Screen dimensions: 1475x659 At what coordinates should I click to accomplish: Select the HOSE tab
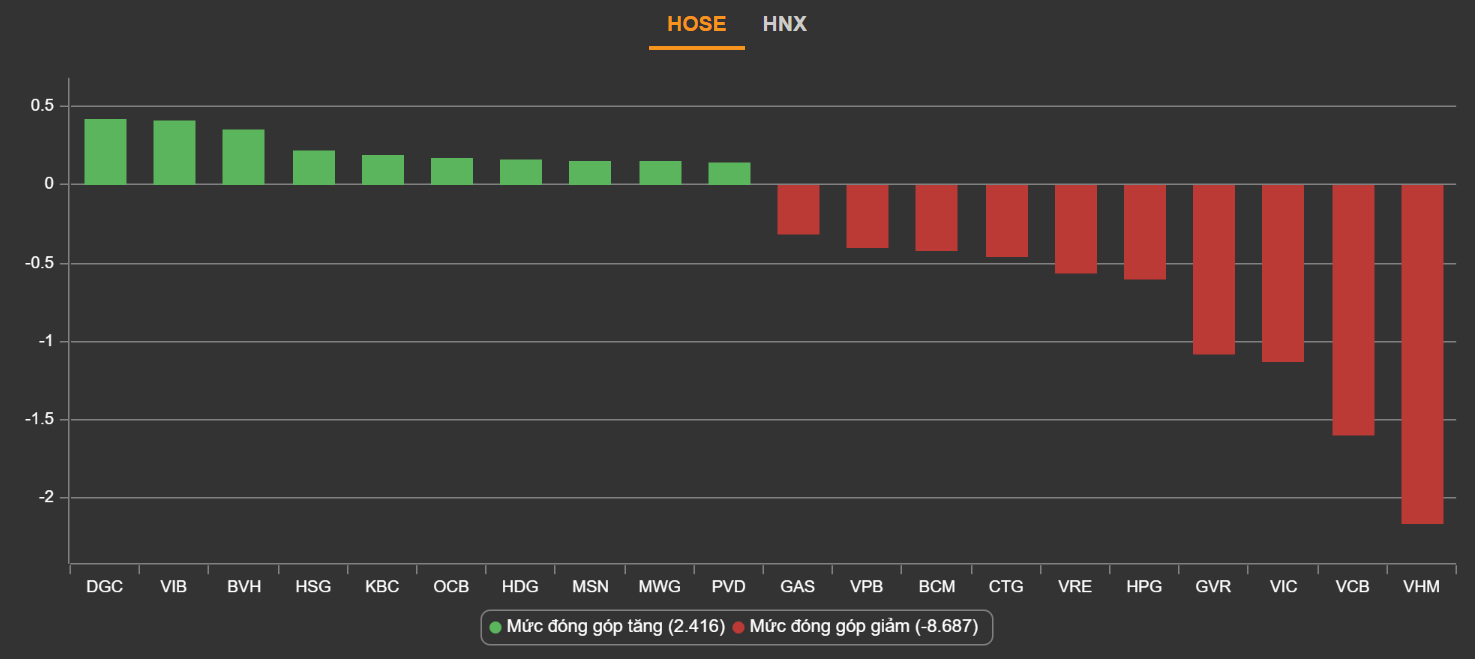[x=696, y=24]
